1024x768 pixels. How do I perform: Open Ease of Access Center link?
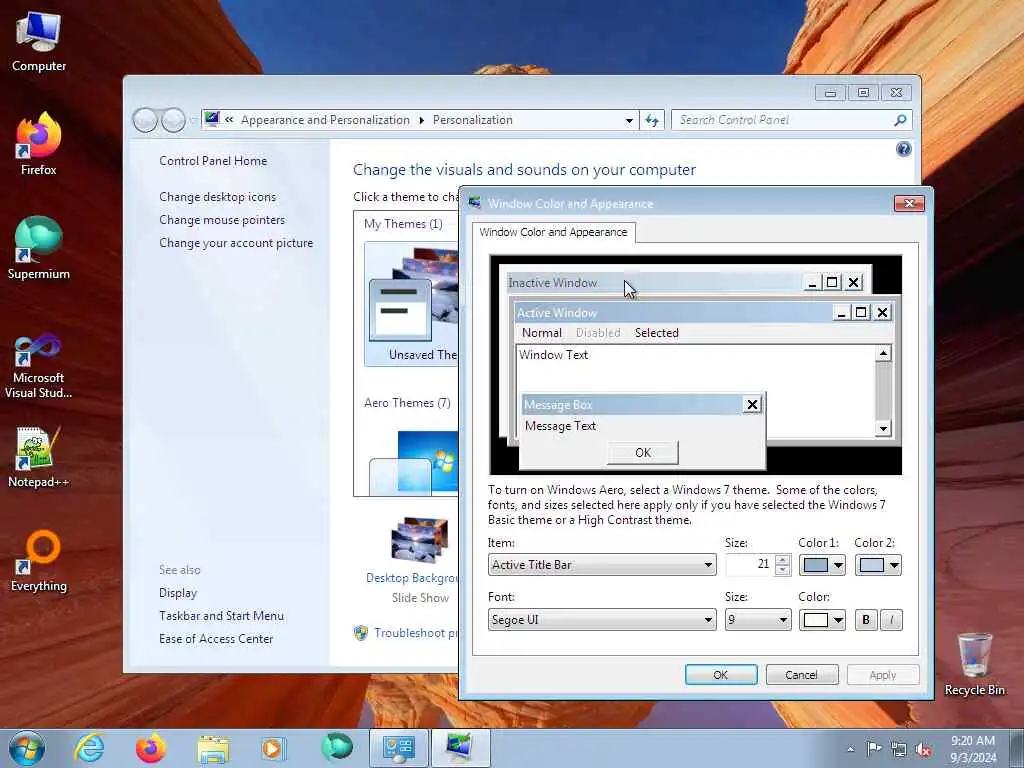pyautogui.click(x=216, y=639)
